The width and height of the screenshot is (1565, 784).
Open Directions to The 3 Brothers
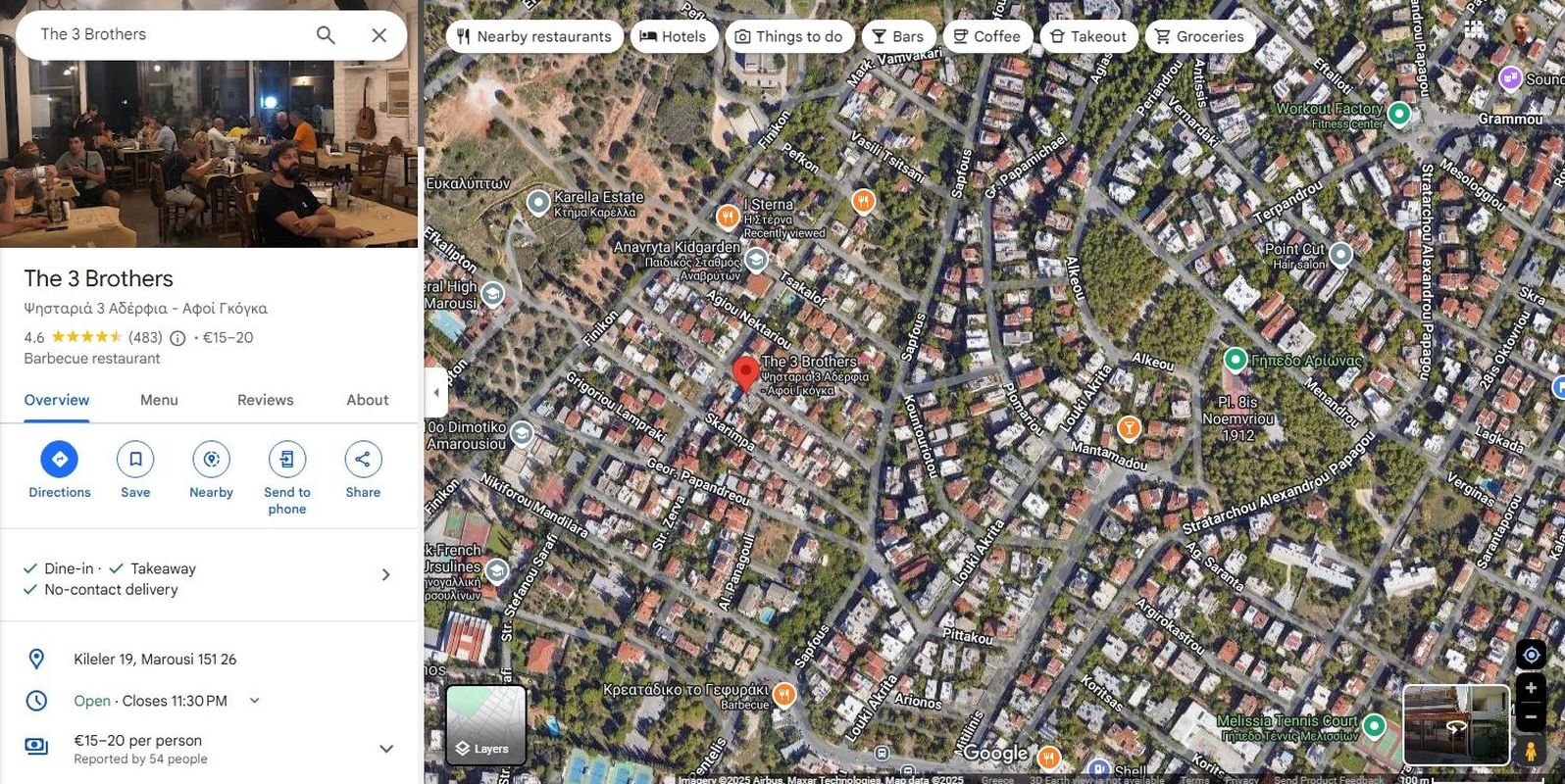click(59, 459)
